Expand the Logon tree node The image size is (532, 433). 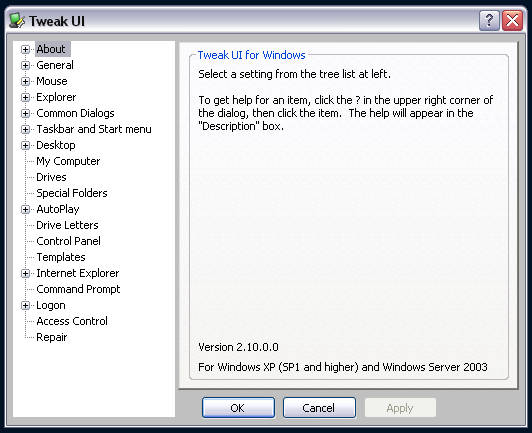click(x=25, y=305)
